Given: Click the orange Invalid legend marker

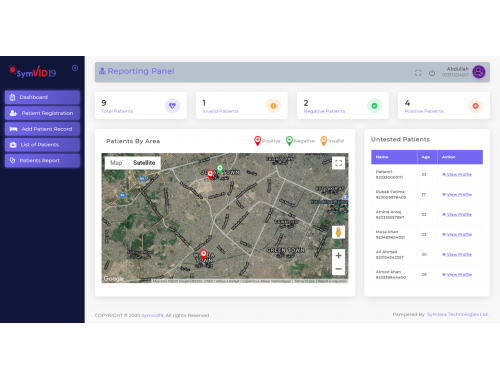Looking at the screenshot, I should (324, 141).
